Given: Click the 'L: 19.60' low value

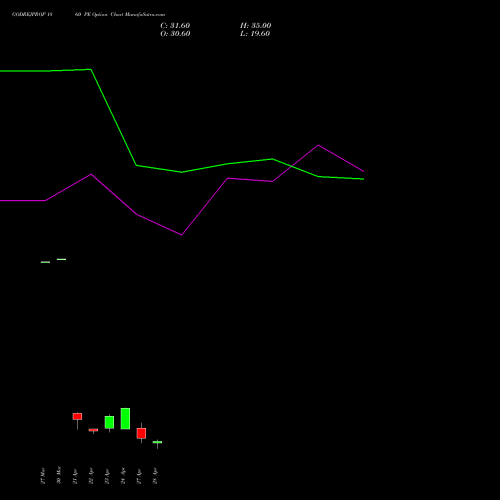Looking at the screenshot, I should pyautogui.click(x=255, y=34).
